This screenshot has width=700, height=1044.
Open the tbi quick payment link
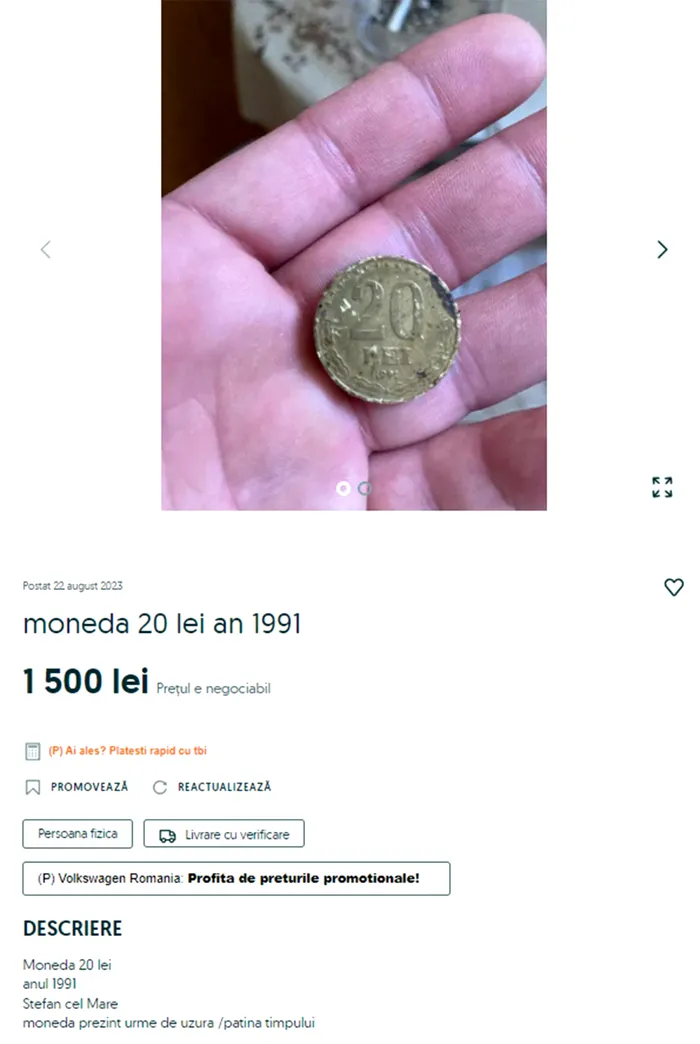[x=128, y=750]
